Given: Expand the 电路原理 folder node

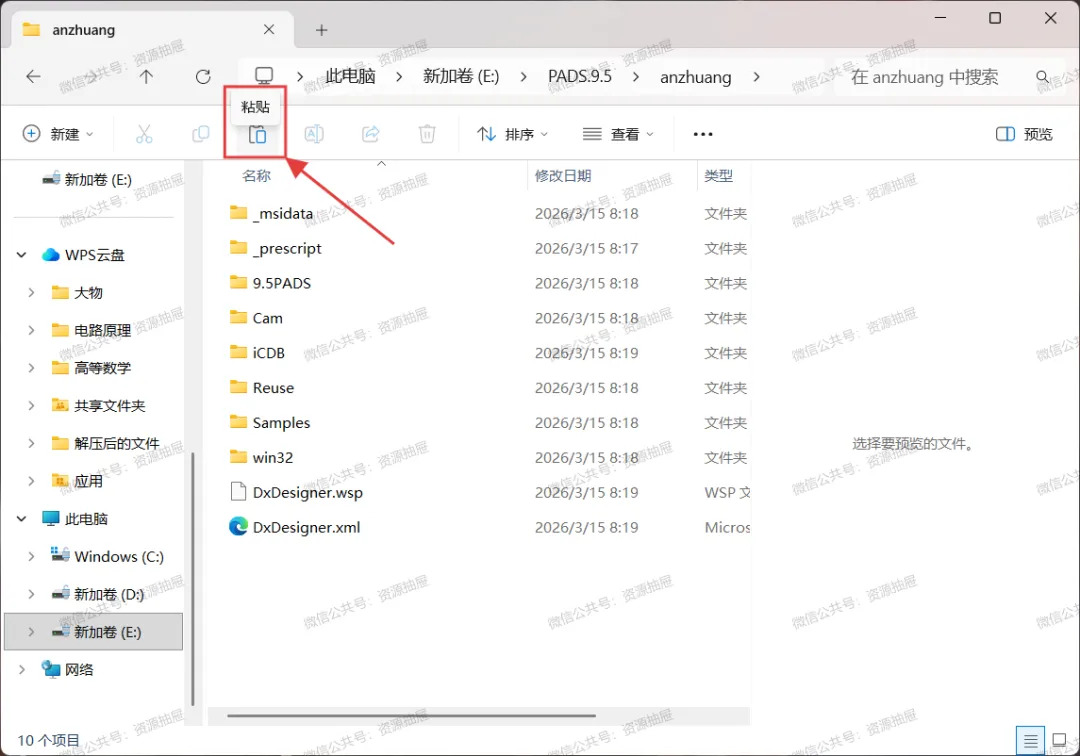Looking at the screenshot, I should [x=31, y=330].
